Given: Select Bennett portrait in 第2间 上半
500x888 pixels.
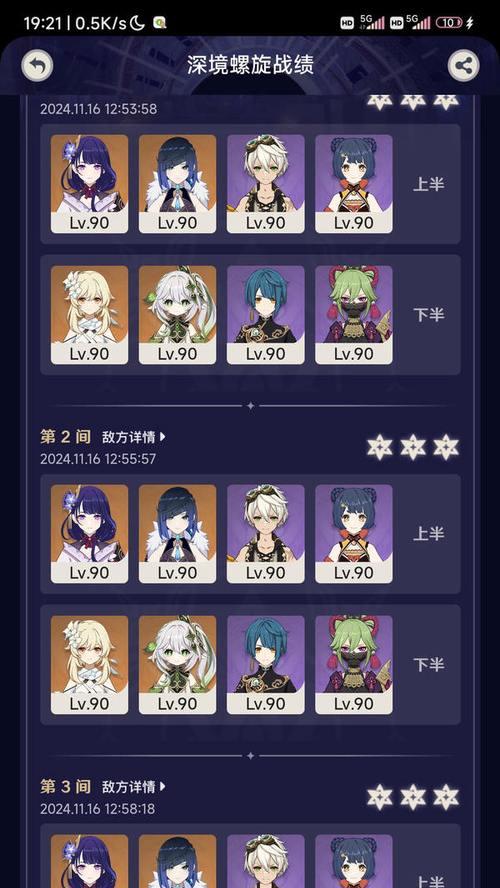Looking at the screenshot, I should point(266,534).
